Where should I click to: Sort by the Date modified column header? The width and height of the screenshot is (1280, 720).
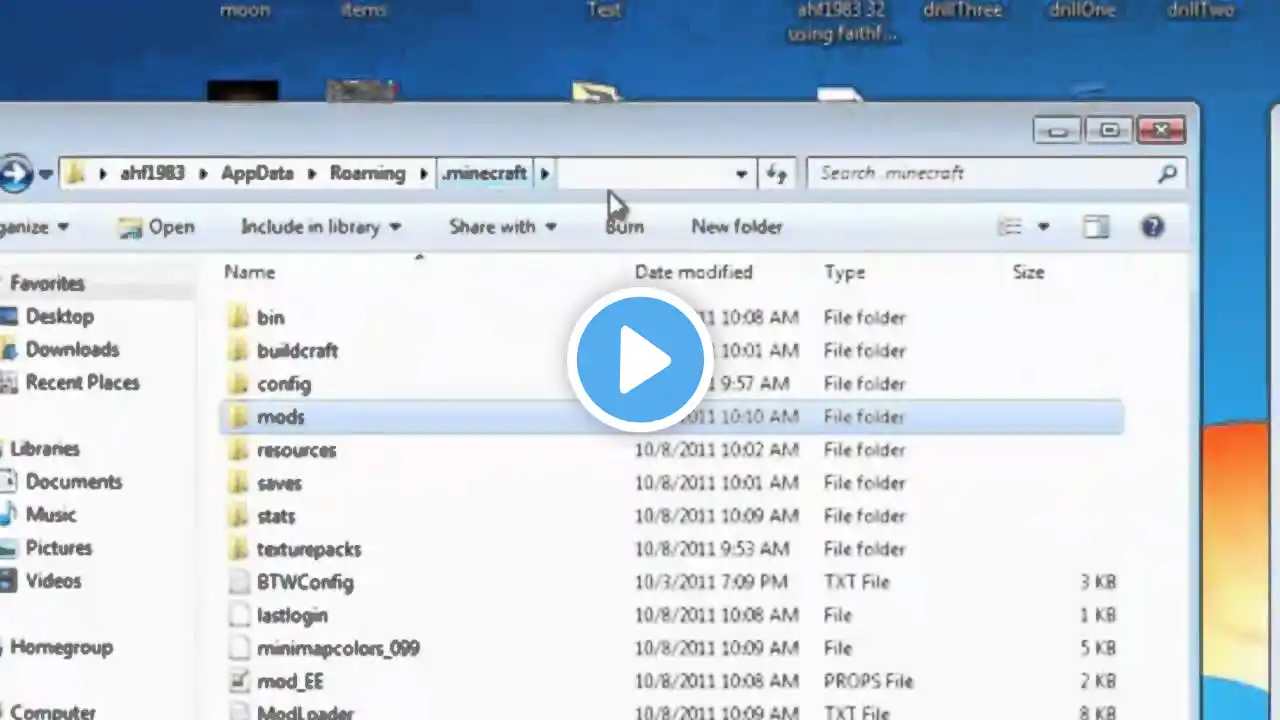point(693,272)
